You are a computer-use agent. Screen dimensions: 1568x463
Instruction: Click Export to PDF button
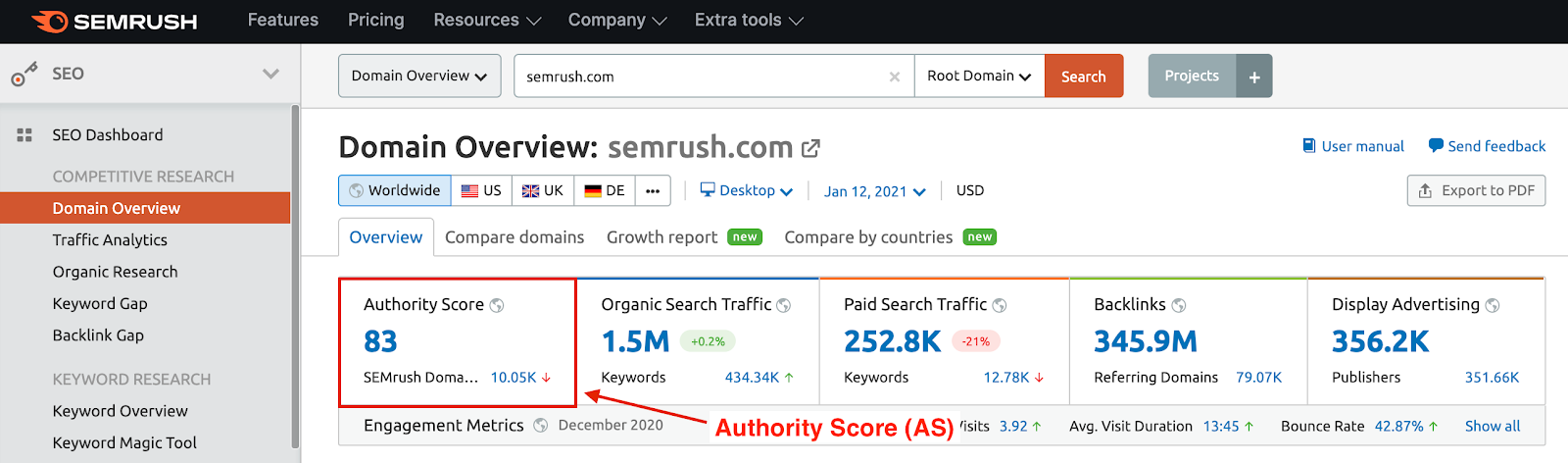click(1476, 190)
